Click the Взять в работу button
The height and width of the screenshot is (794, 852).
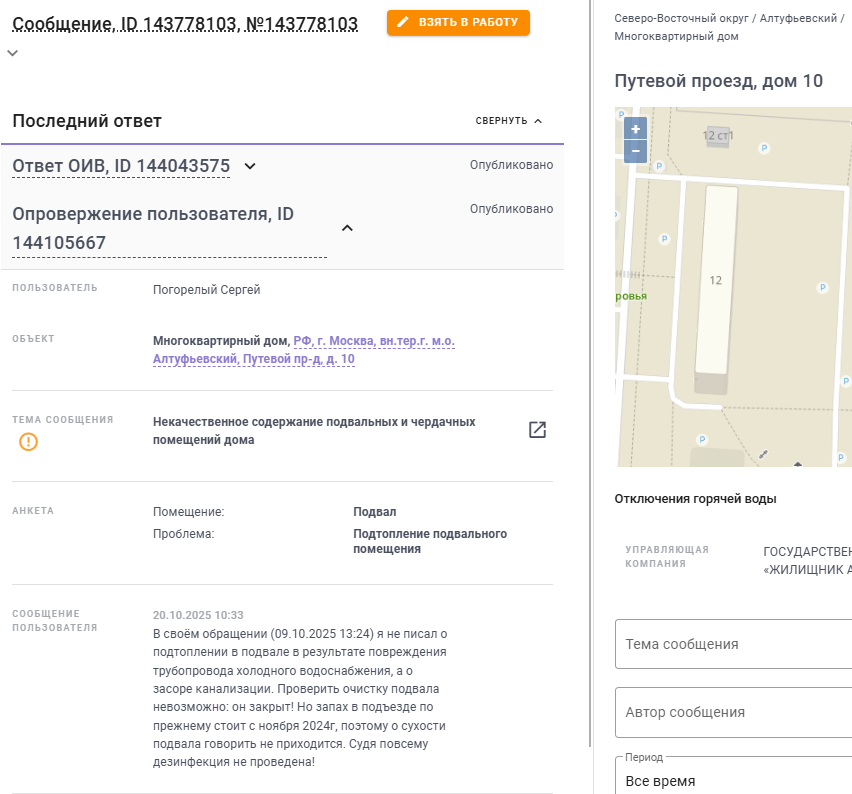pos(458,23)
